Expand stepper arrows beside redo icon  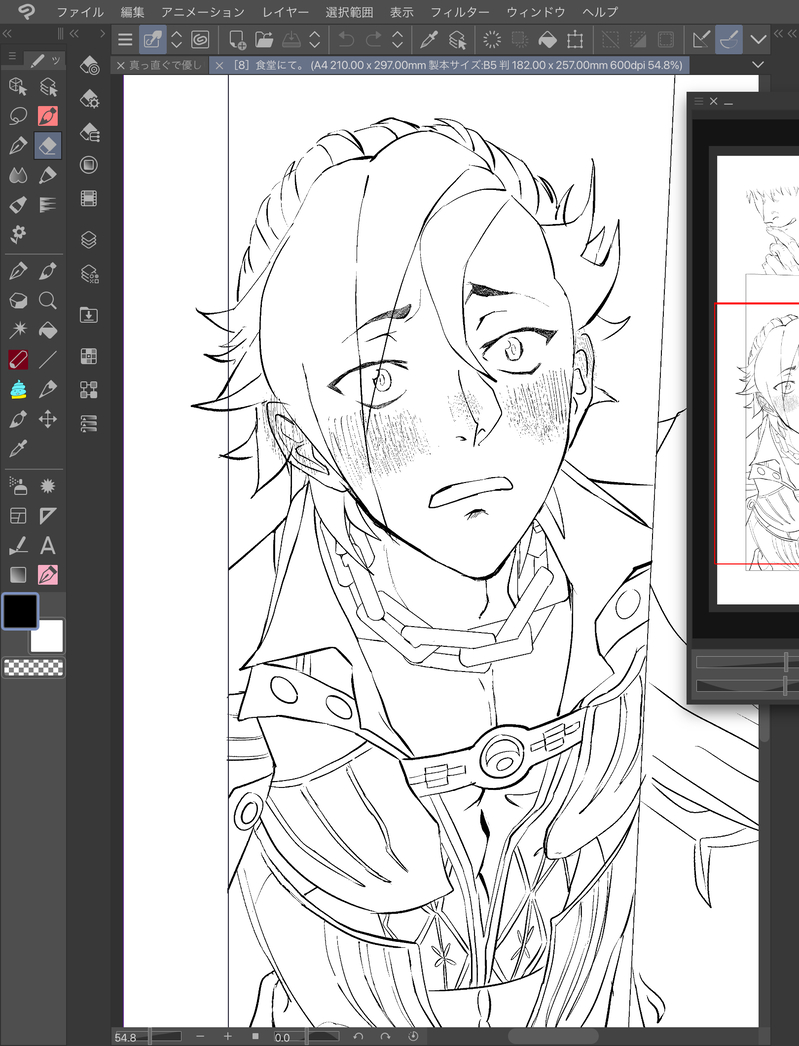point(397,39)
